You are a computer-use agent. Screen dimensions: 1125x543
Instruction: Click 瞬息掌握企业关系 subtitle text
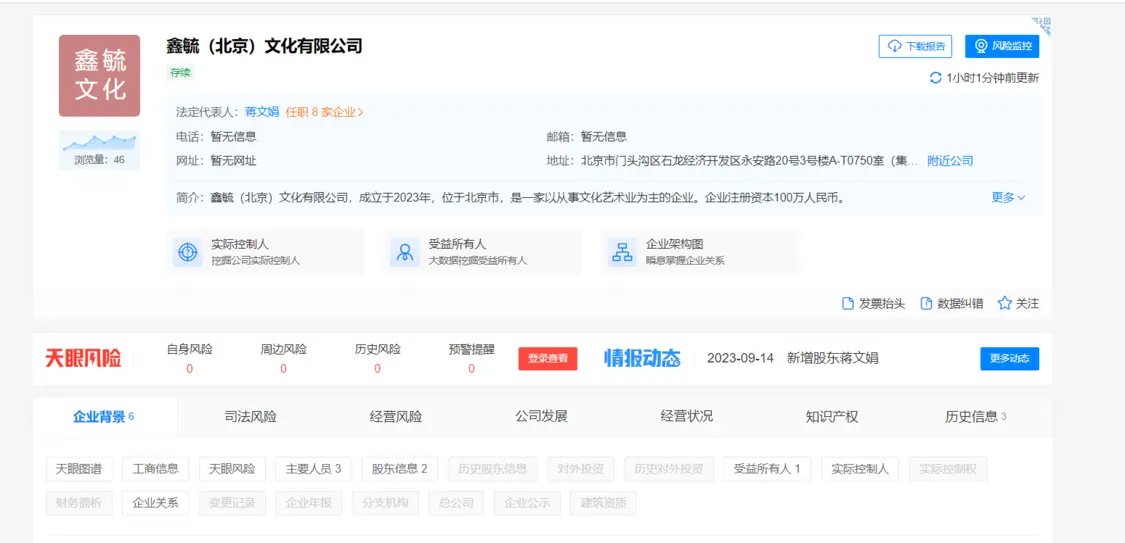pos(685,260)
